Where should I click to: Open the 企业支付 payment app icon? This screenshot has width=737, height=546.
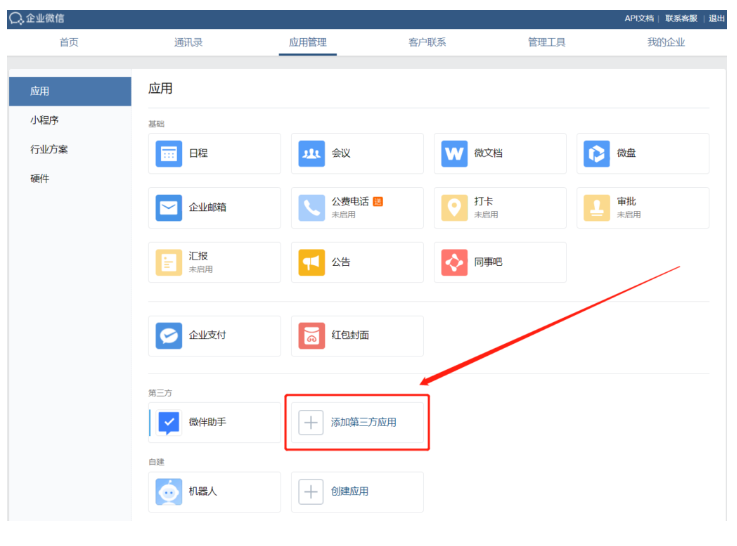(x=169, y=335)
